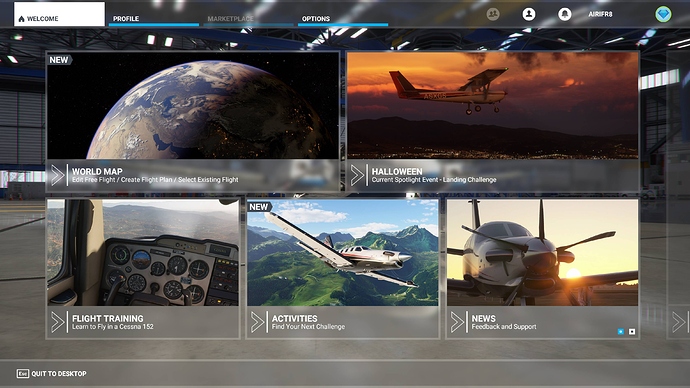Click the user profile avatar icon

pyautogui.click(x=529, y=14)
